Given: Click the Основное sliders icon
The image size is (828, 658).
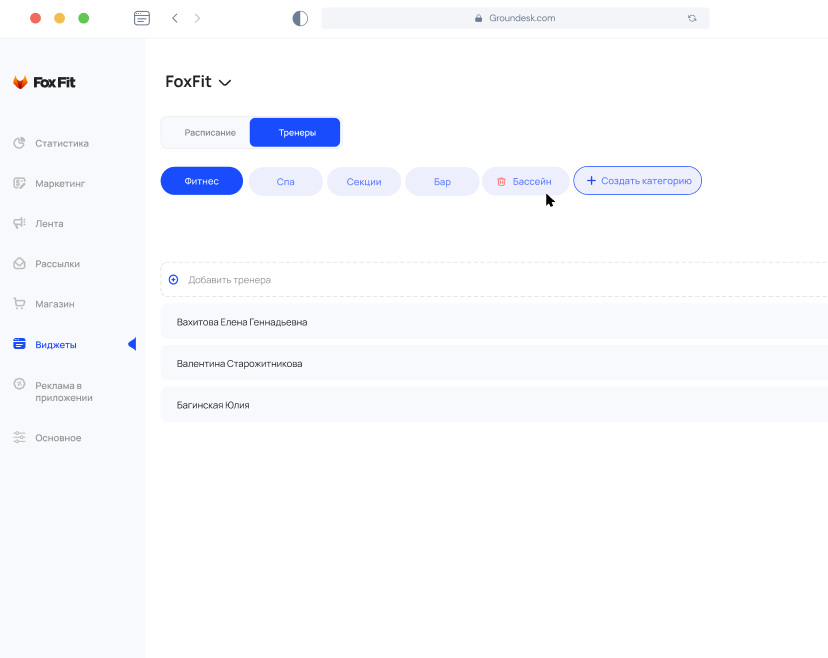Looking at the screenshot, I should (20, 437).
